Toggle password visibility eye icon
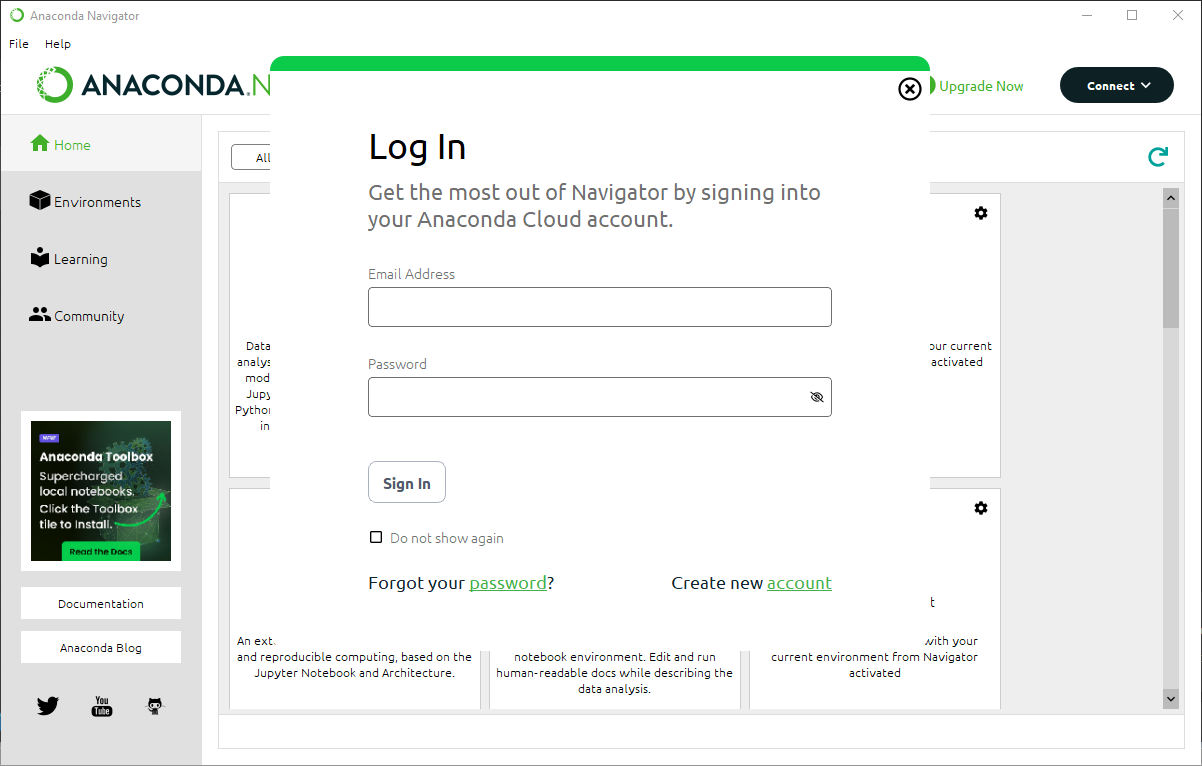The image size is (1202, 766). coord(817,397)
